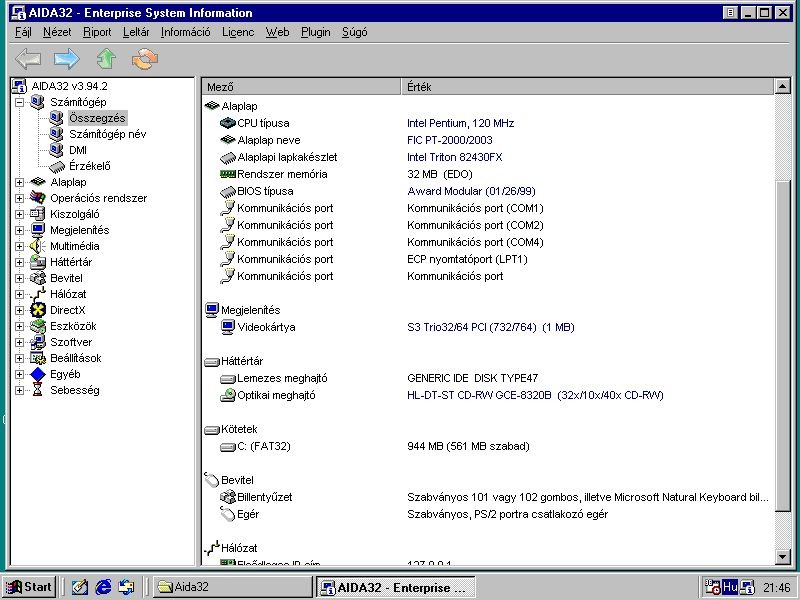Open the Plugin menu
The height and width of the screenshot is (600, 800).
[315, 32]
